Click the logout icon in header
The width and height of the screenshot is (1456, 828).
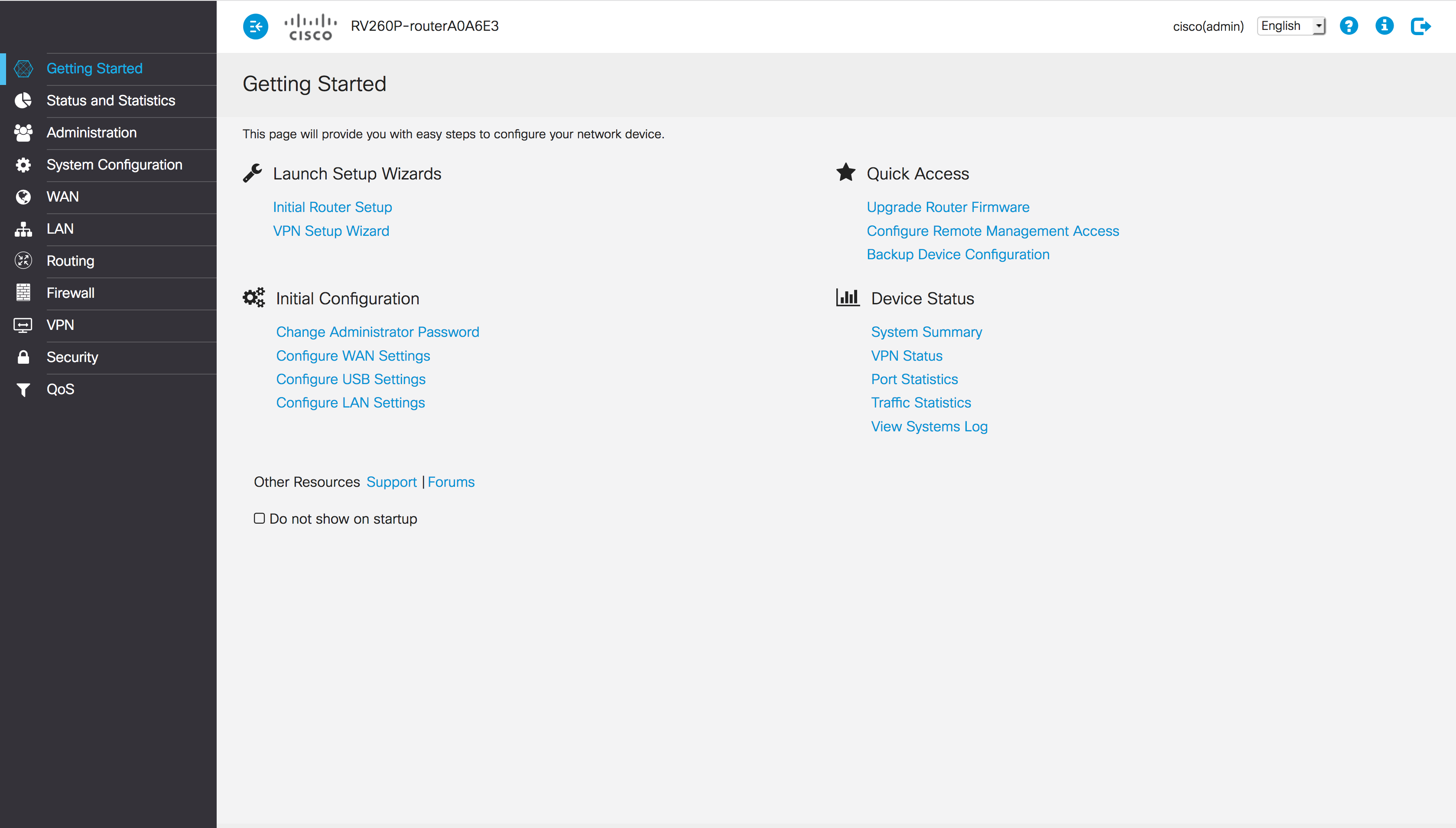(x=1420, y=26)
